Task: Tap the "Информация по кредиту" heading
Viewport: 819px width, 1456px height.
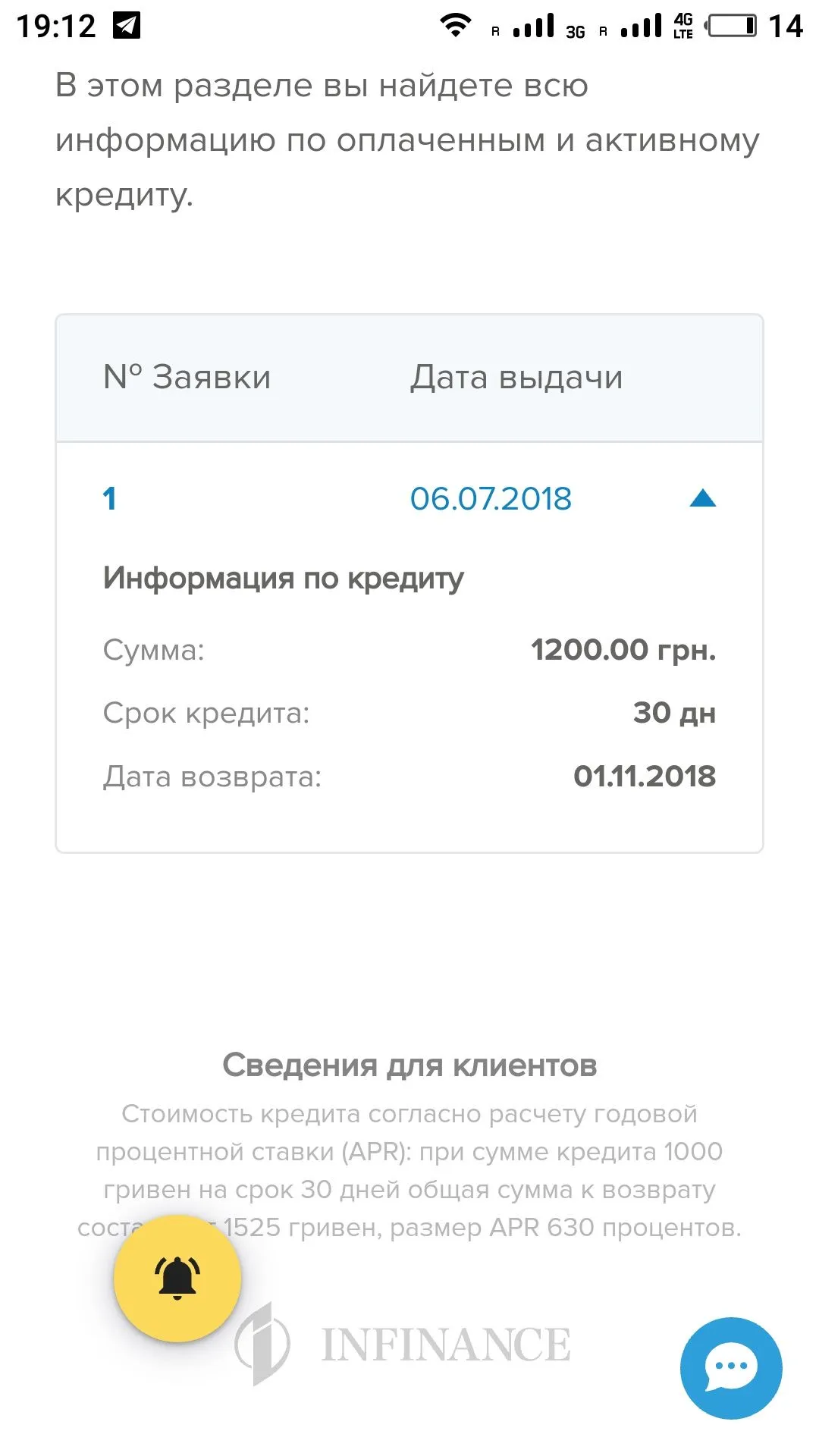Action: click(x=283, y=579)
